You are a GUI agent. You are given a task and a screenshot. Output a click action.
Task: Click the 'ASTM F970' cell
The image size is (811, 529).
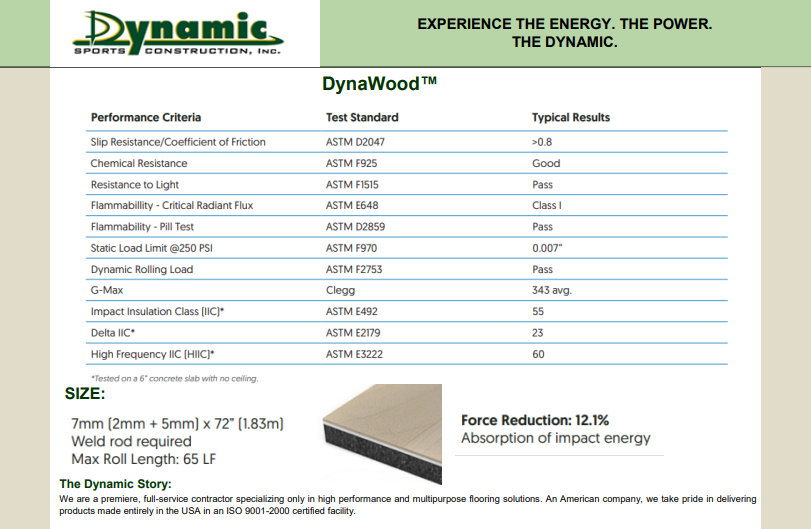pyautogui.click(x=352, y=248)
